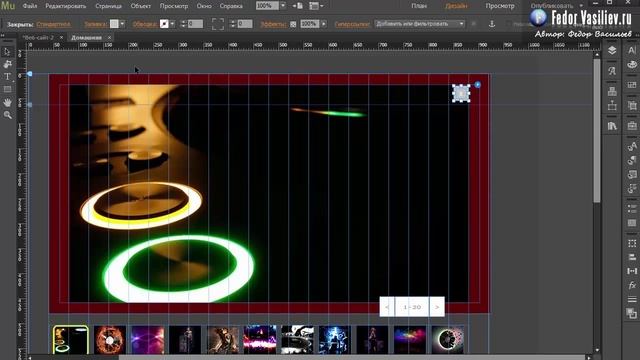The height and width of the screenshot is (360, 640).
Task: Open the stroke color dropdown arrow
Action: (x=172, y=24)
